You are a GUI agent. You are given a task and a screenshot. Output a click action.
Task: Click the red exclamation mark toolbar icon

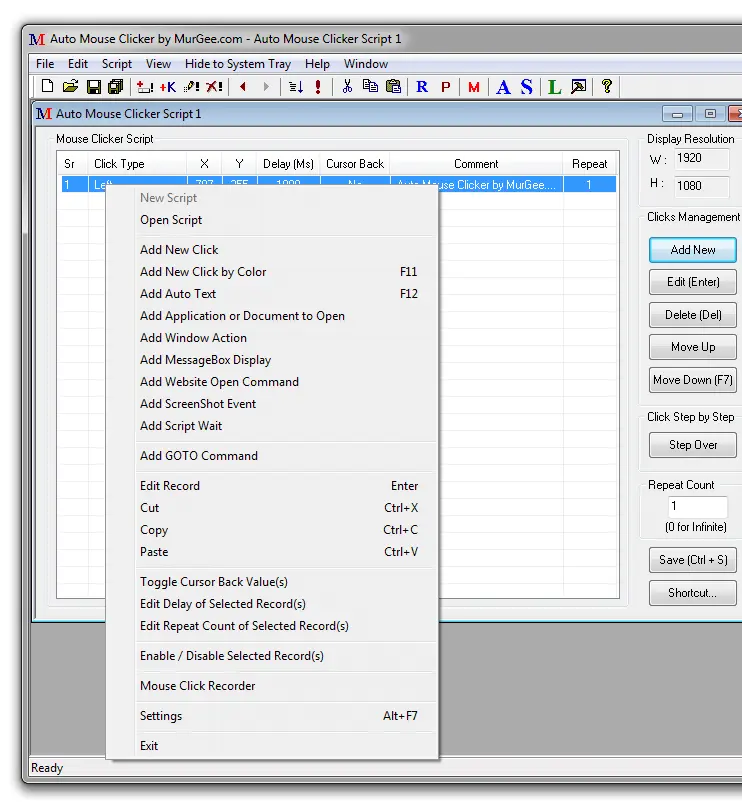click(x=318, y=87)
